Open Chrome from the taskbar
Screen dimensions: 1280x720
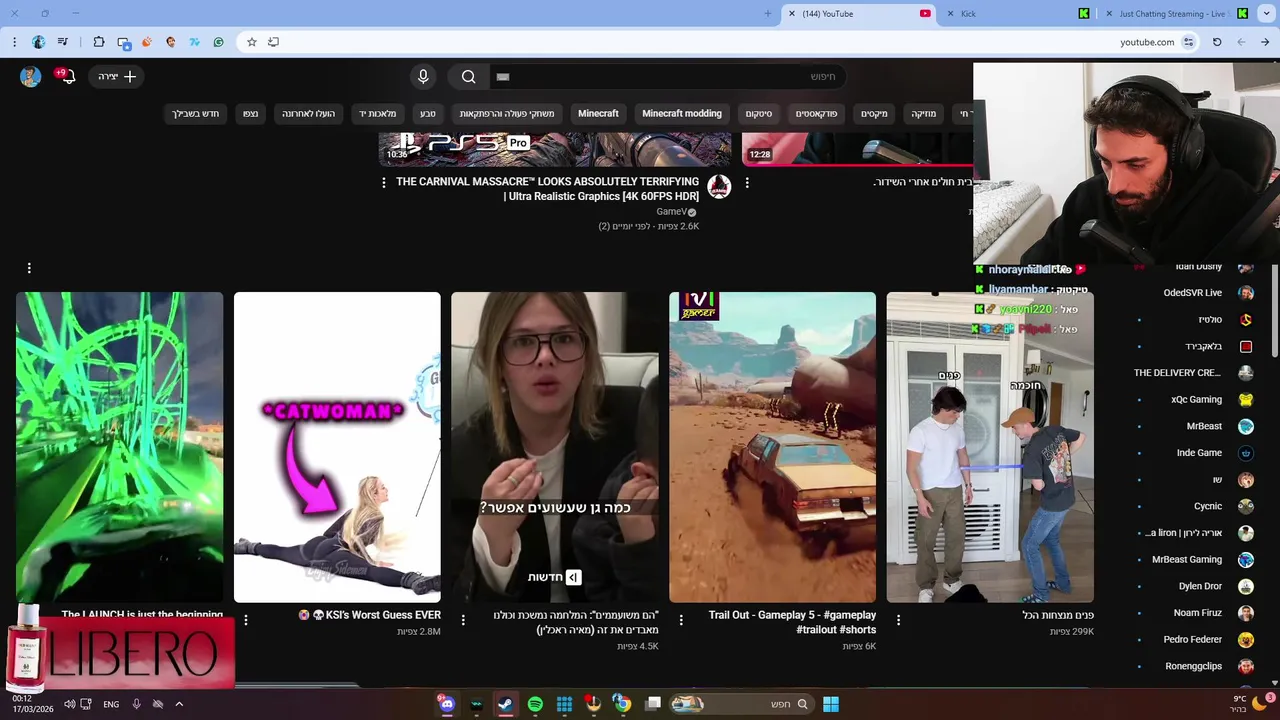(623, 704)
